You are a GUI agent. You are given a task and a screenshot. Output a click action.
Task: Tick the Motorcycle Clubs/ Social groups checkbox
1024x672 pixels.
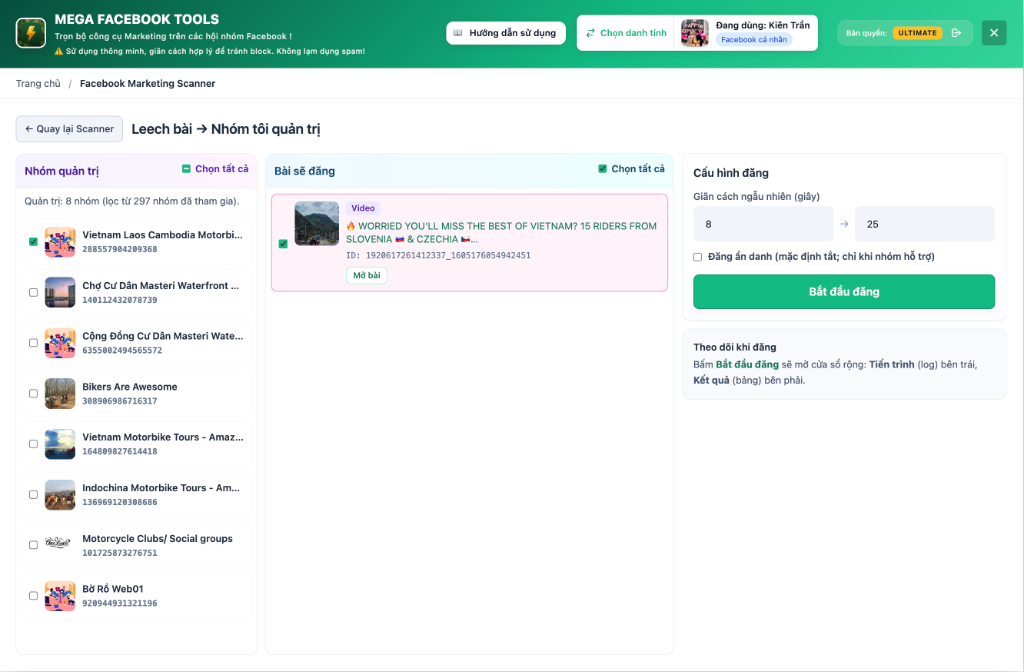[x=33, y=545]
